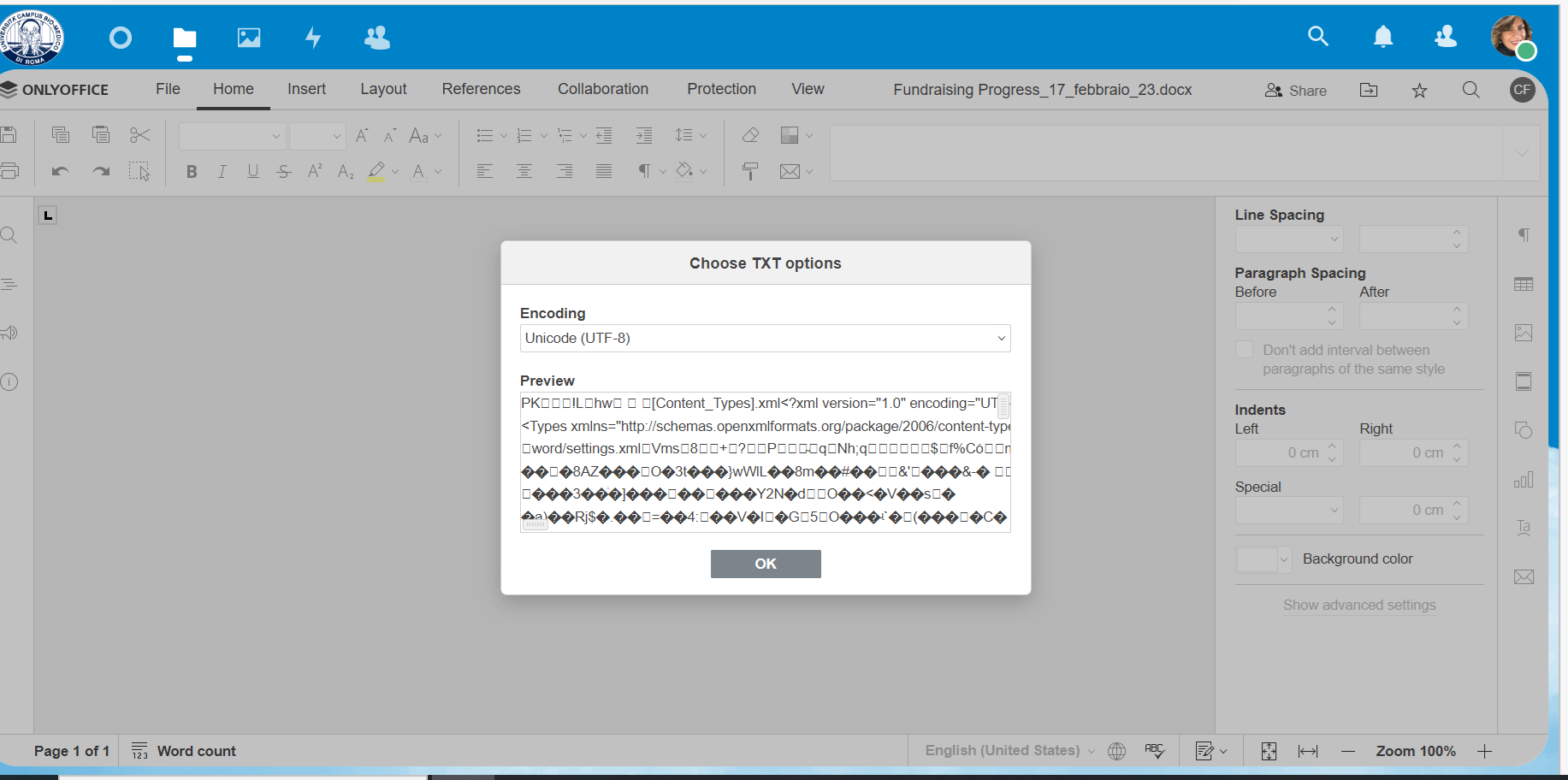
Task: Open Nextcloud Contacts app icon in top bar
Action: tap(377, 38)
